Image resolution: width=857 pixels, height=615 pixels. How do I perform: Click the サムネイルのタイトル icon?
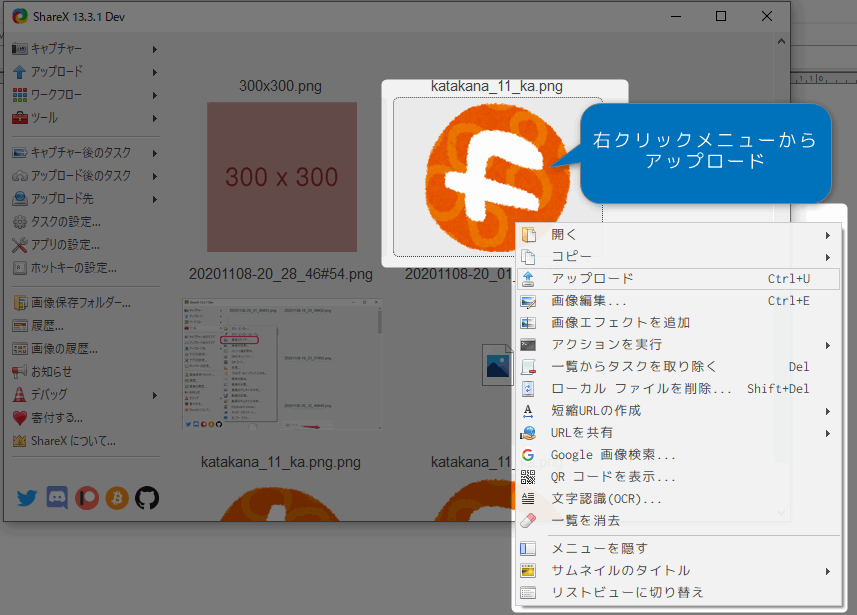click(x=528, y=571)
